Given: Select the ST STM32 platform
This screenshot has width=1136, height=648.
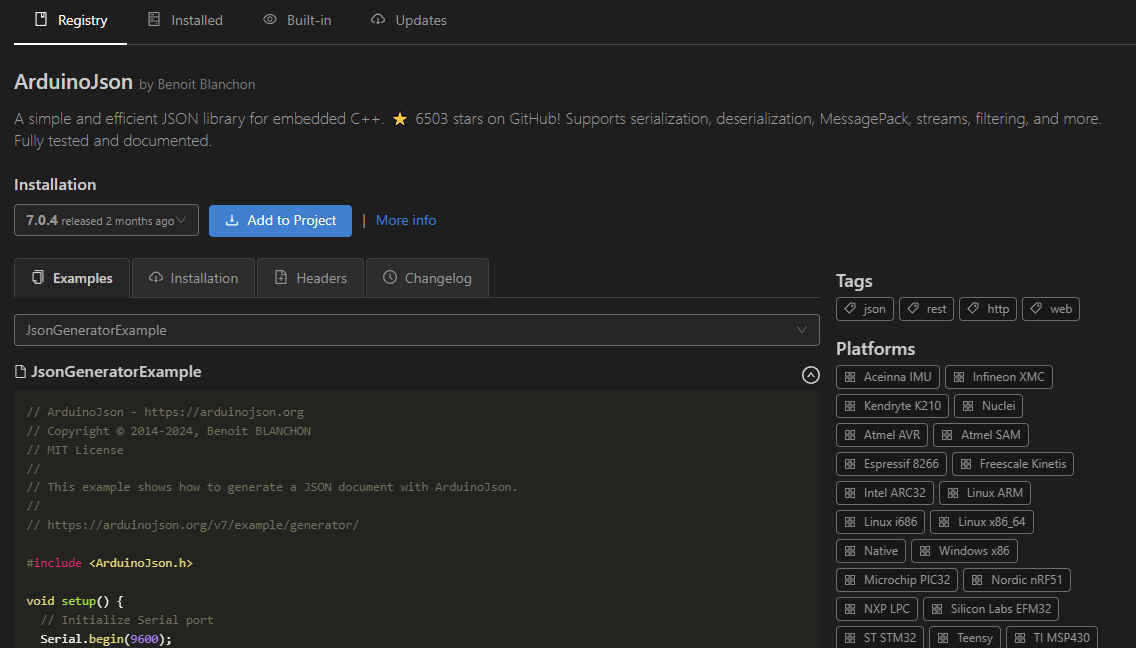Looking at the screenshot, I should point(880,638).
